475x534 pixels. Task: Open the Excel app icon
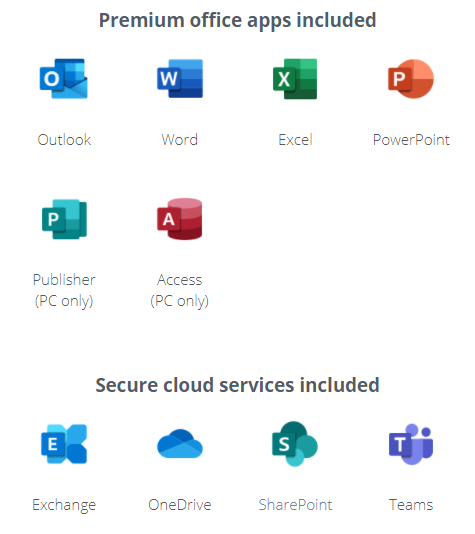[x=295, y=79]
